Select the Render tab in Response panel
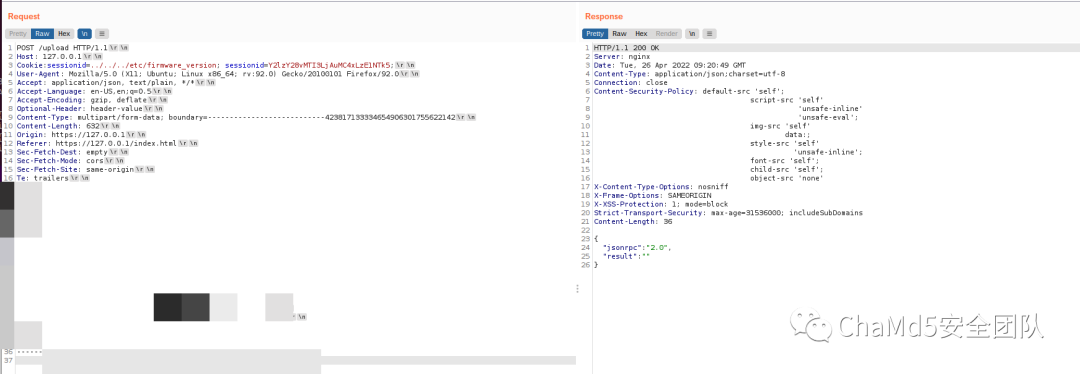1080x374 pixels. [x=666, y=33]
